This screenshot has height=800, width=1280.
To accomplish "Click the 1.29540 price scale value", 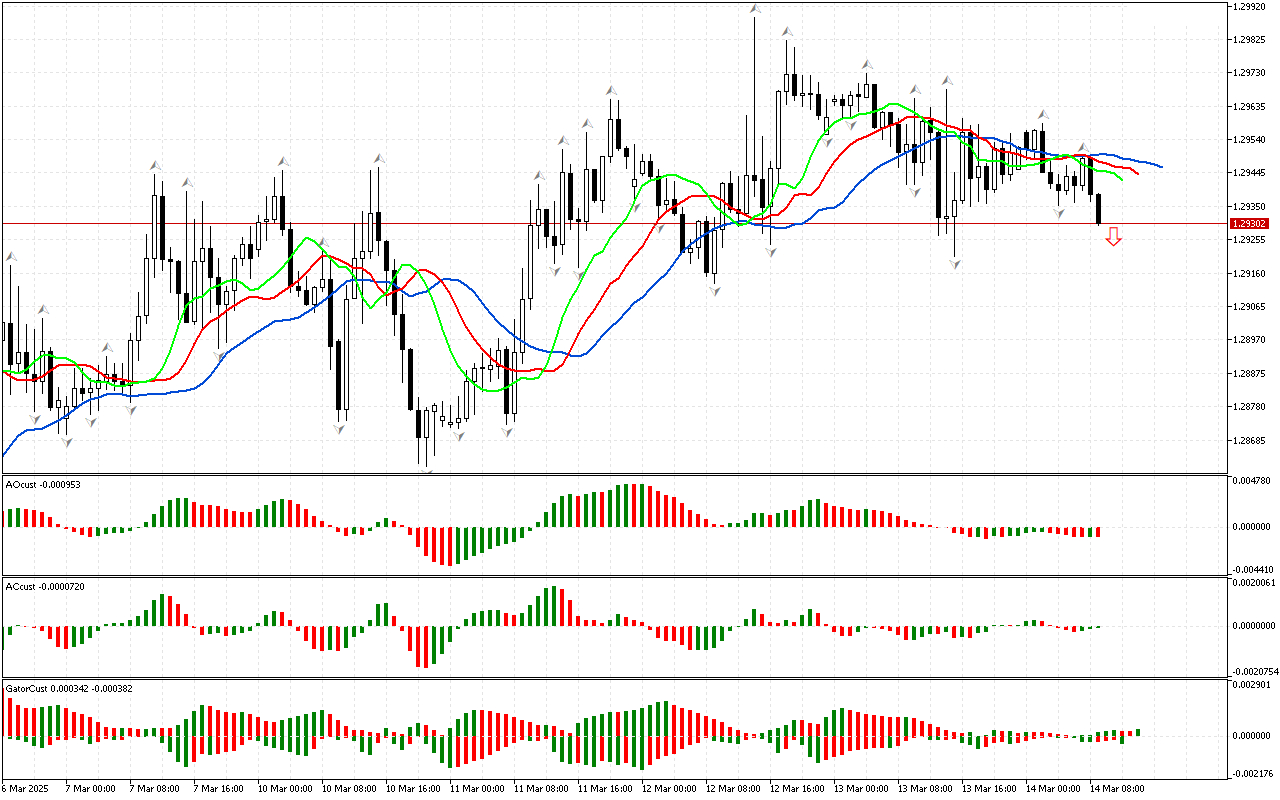I will pos(1250,140).
